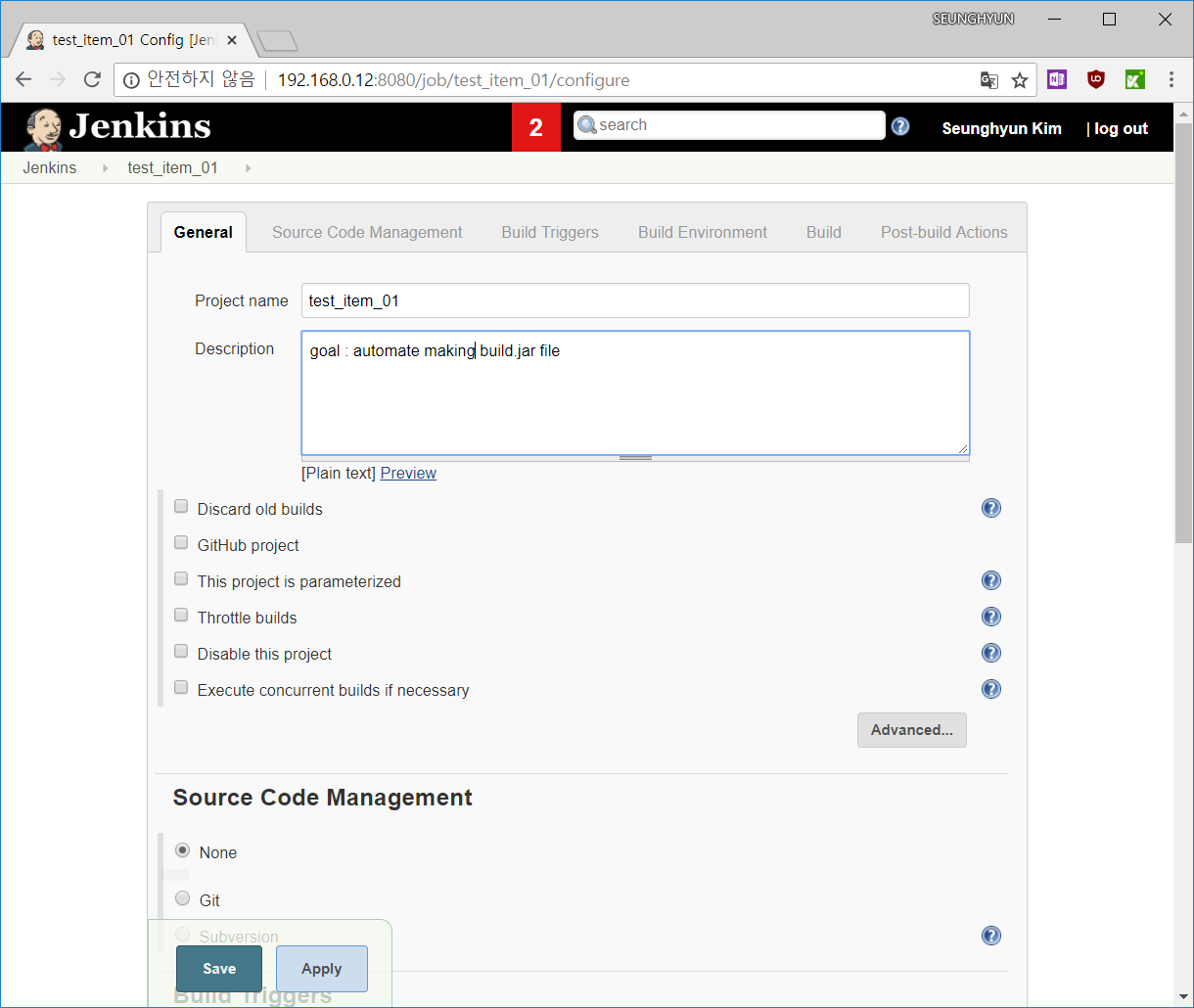This screenshot has height=1008, width=1194.
Task: Check GitHub project option
Action: coord(181,543)
